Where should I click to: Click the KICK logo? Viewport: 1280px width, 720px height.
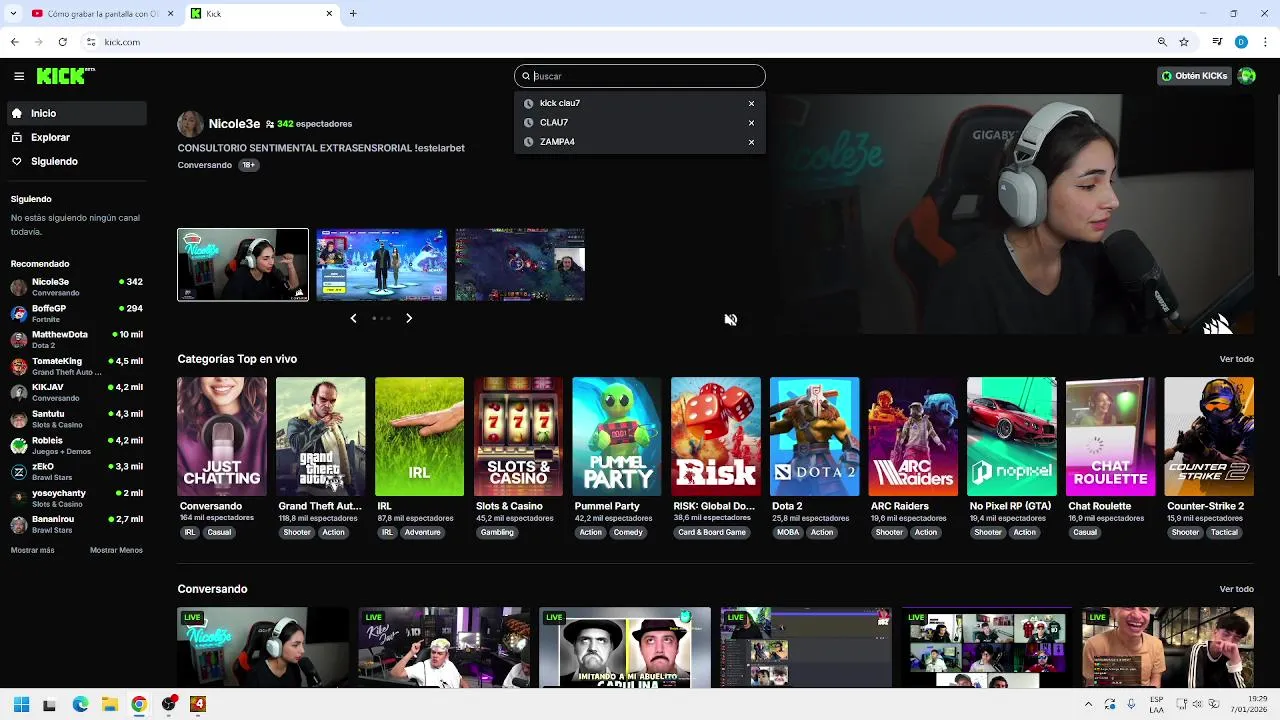coord(65,76)
